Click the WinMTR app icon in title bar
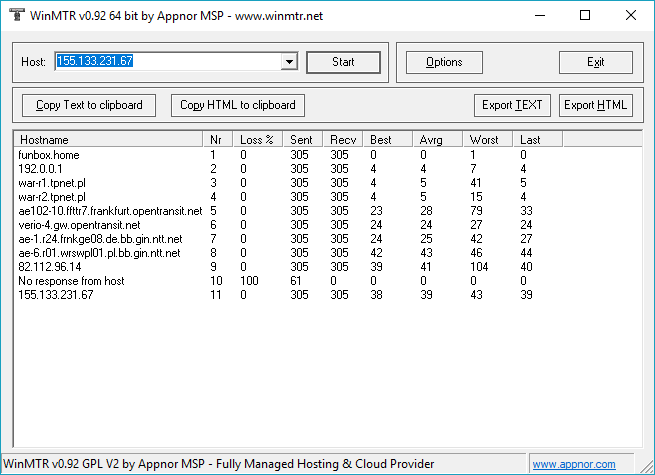 pyautogui.click(x=15, y=15)
